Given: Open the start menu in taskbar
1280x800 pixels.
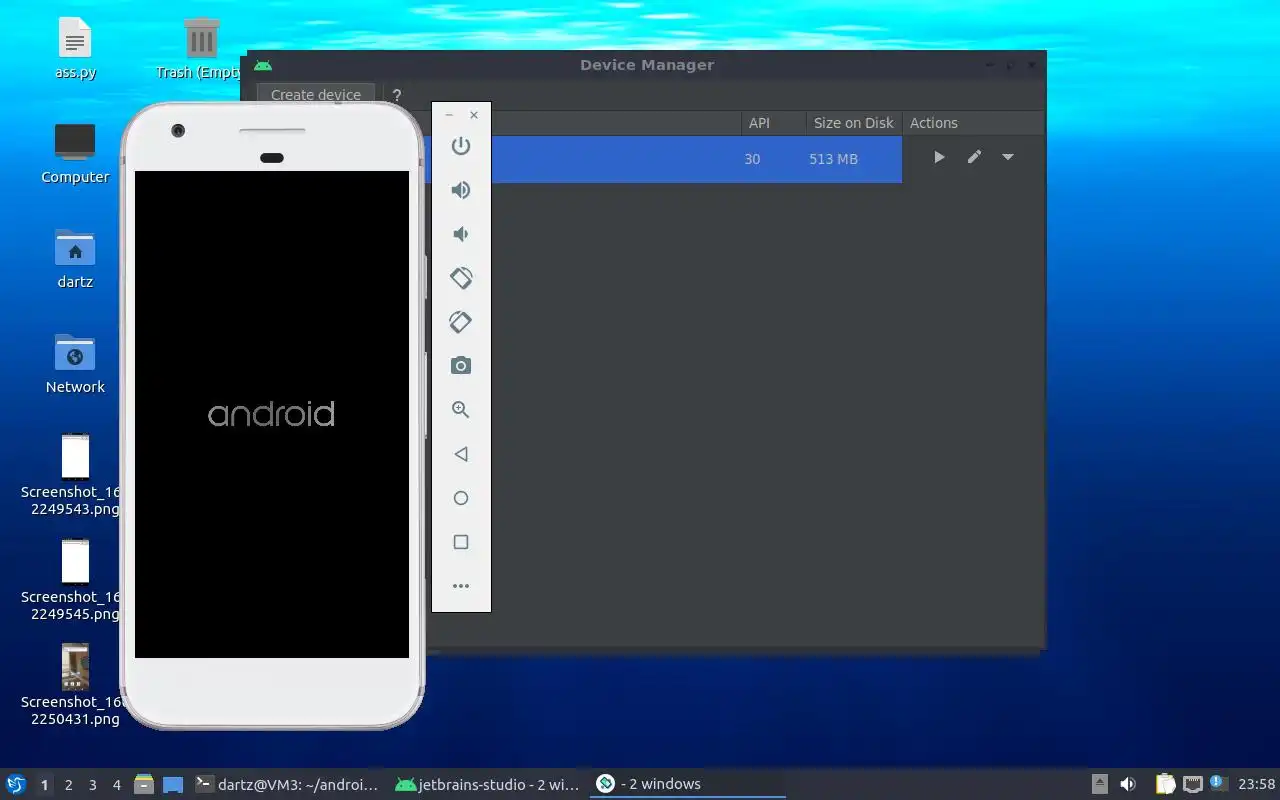Looking at the screenshot, I should [16, 784].
